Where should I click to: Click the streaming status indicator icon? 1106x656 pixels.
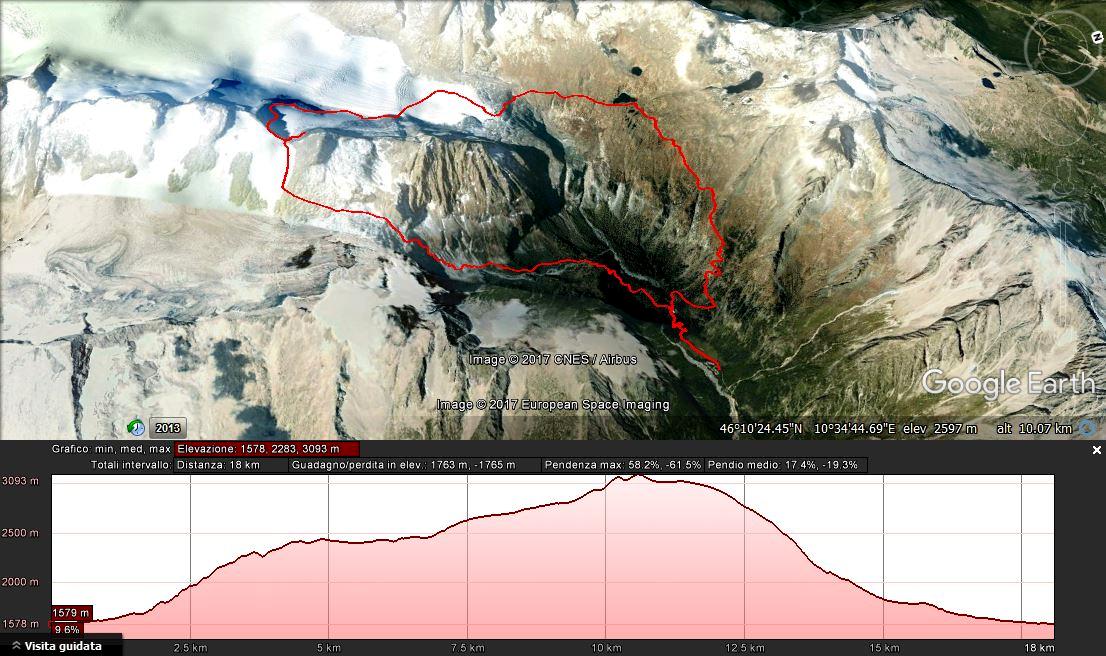(x=1088, y=428)
